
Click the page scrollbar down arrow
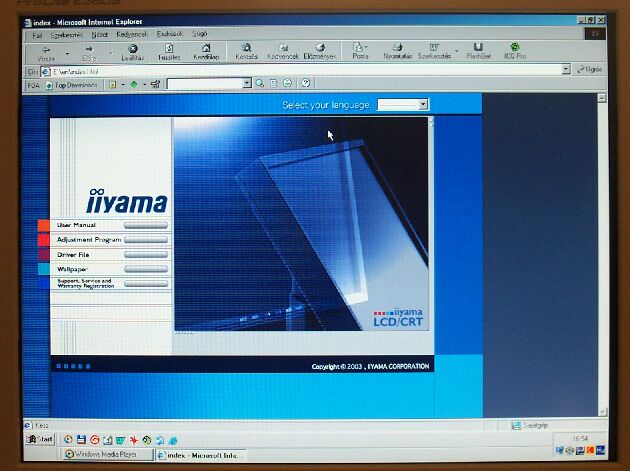[602, 412]
